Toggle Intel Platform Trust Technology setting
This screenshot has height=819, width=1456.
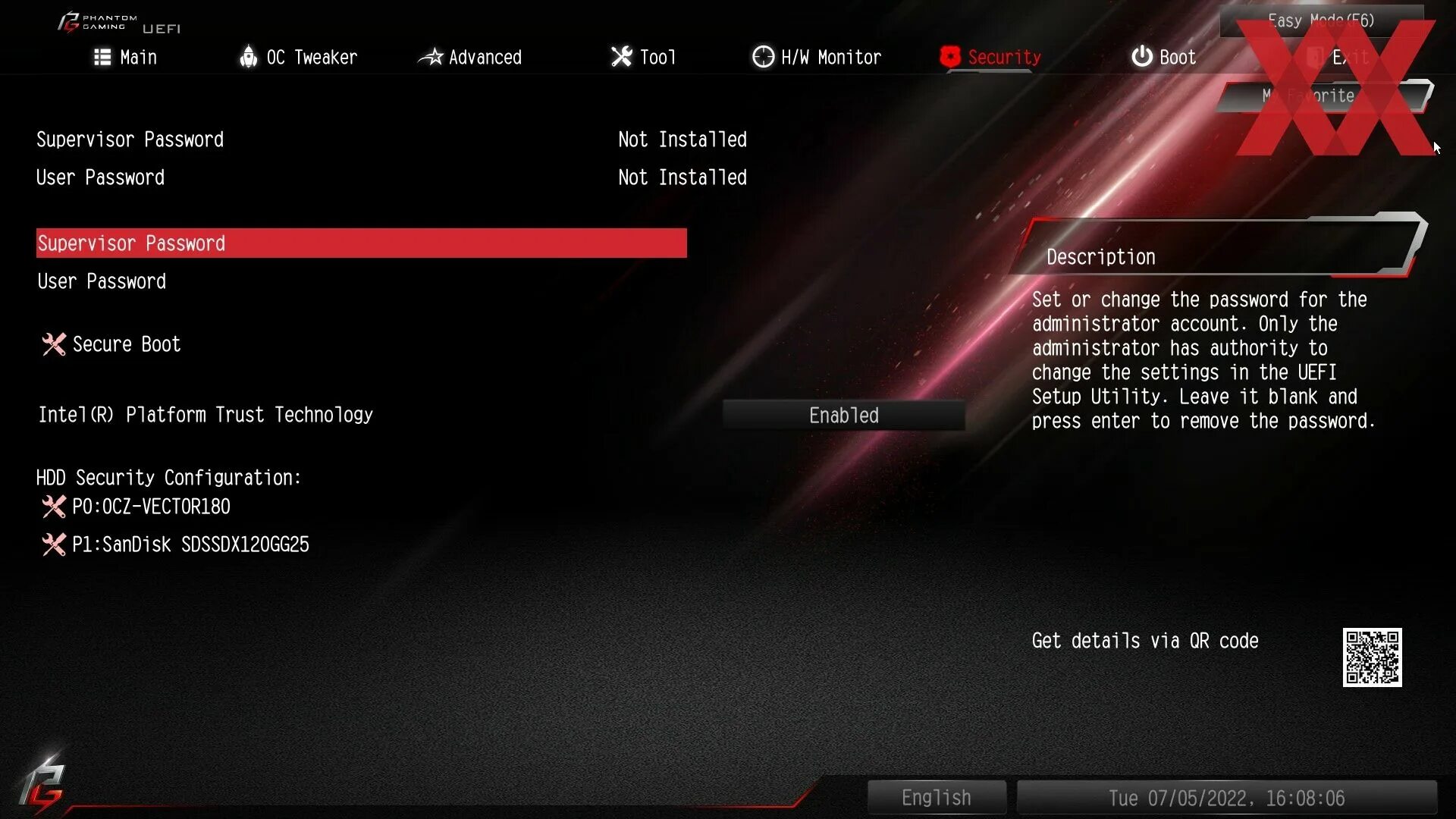844,414
